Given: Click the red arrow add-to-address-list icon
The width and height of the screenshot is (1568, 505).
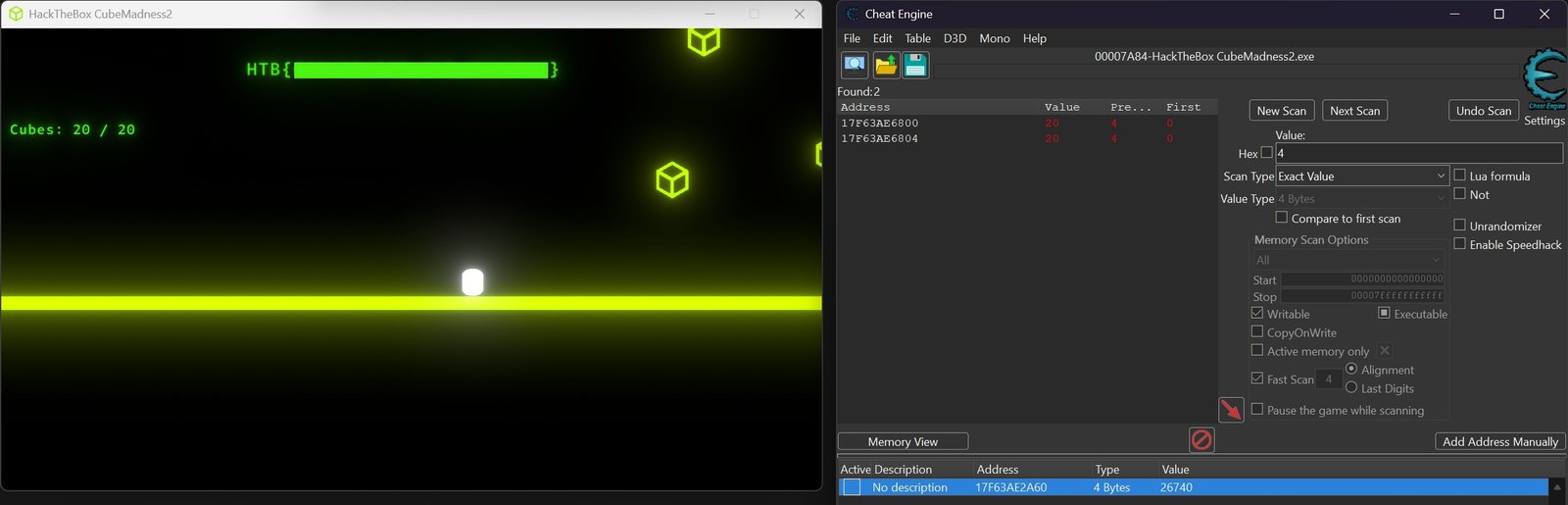Looking at the screenshot, I should point(1231,409).
